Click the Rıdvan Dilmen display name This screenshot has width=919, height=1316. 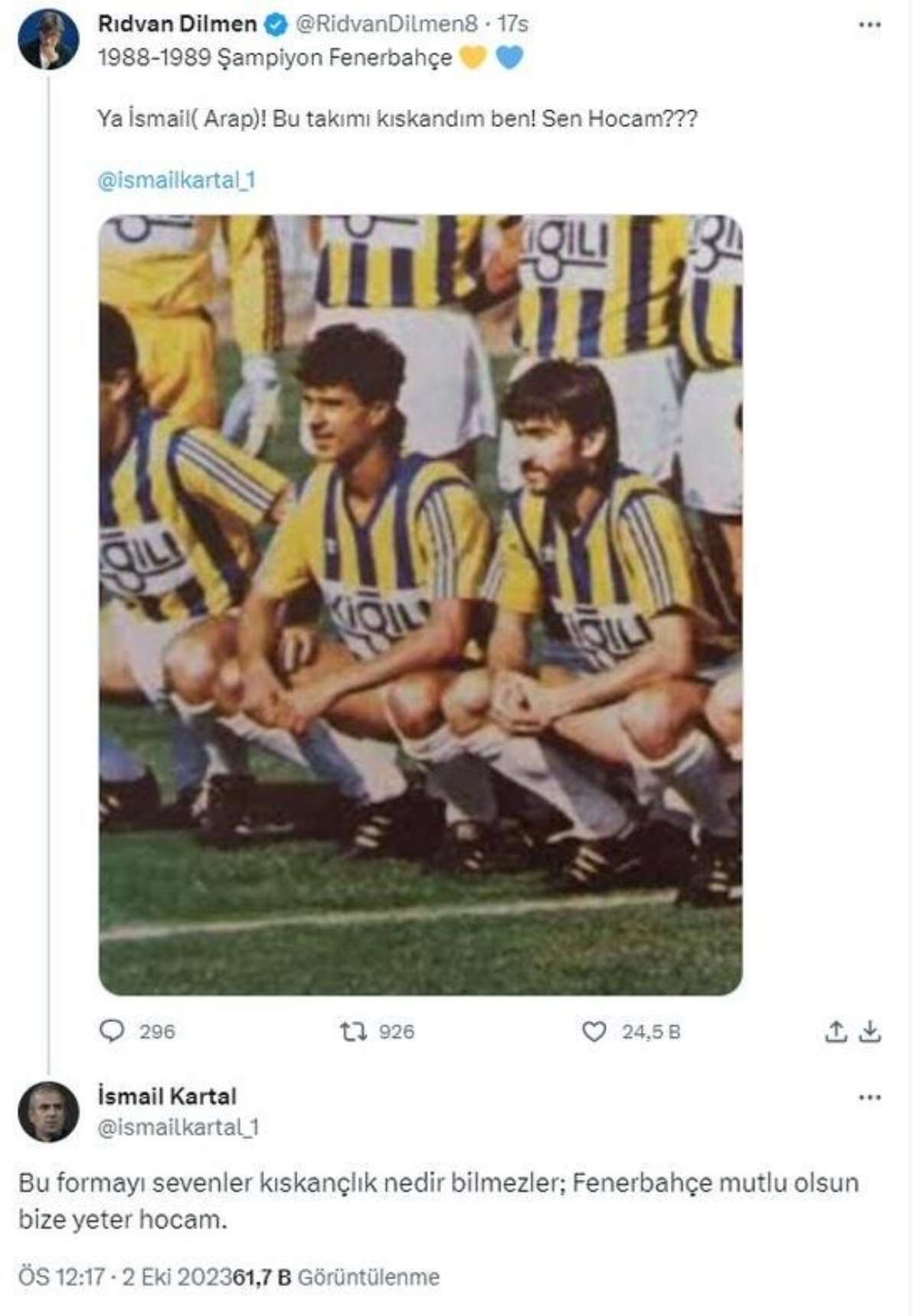177,24
